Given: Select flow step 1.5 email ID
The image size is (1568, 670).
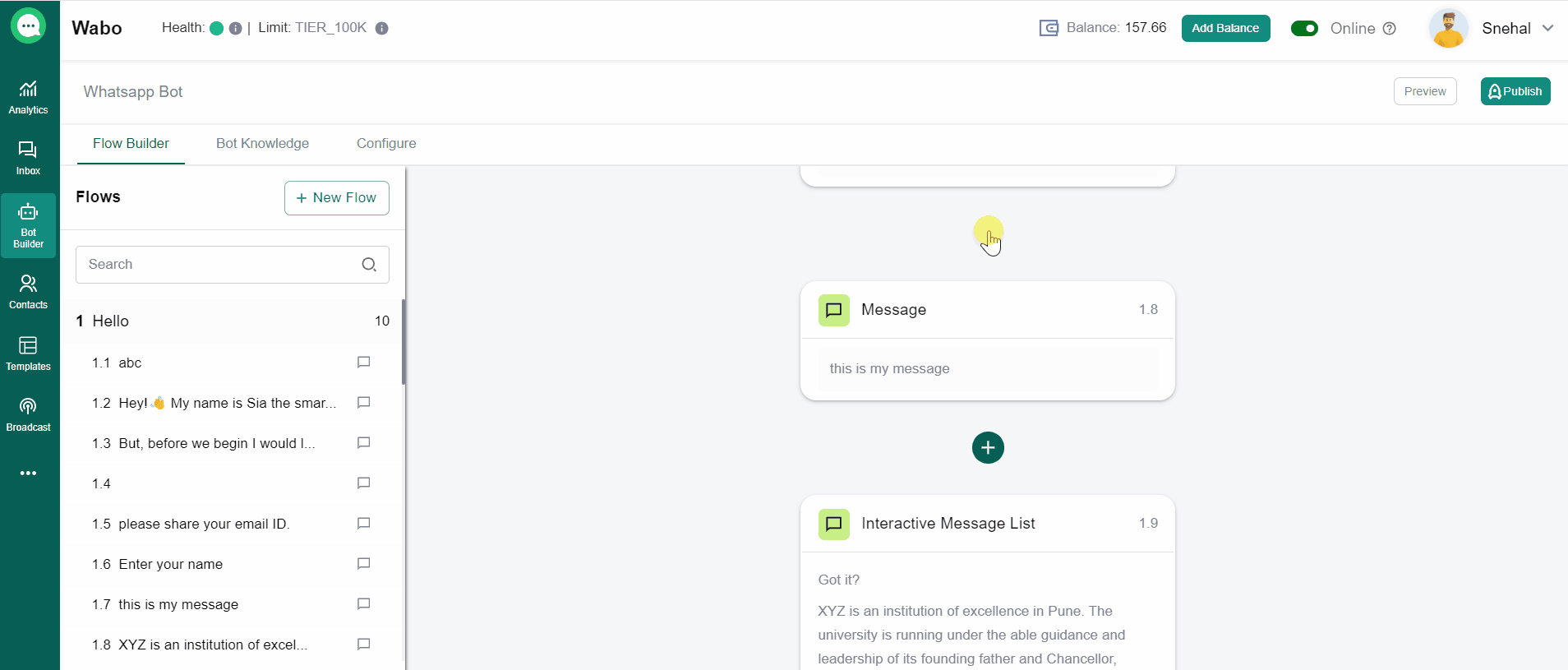Looking at the screenshot, I should [x=204, y=524].
